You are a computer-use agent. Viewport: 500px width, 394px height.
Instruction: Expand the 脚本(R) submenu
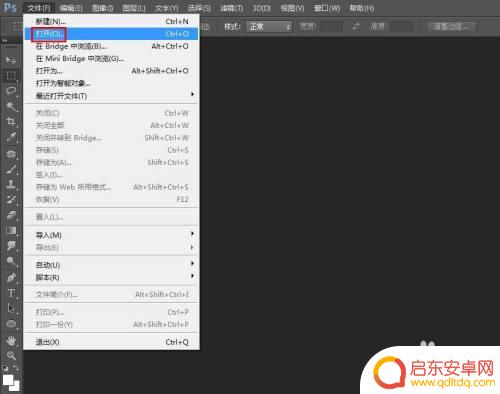click(111, 277)
